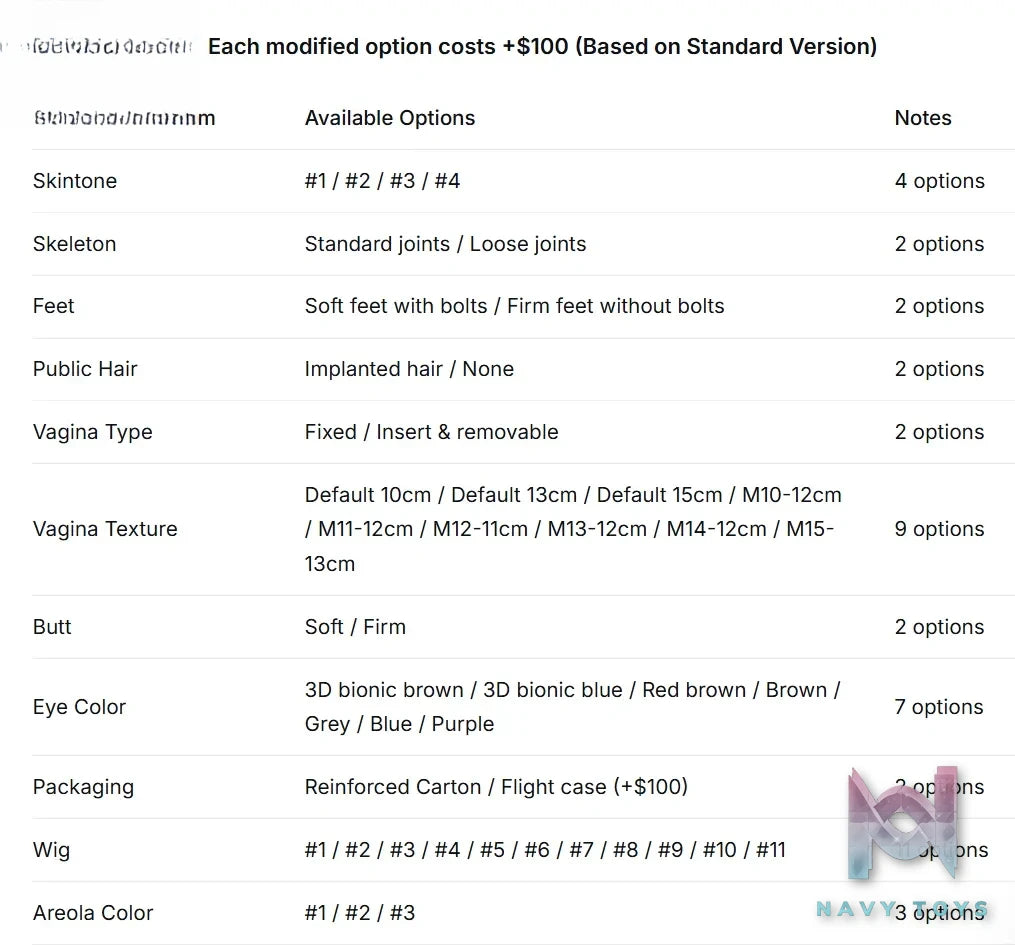Click the Feet row label

(x=54, y=306)
